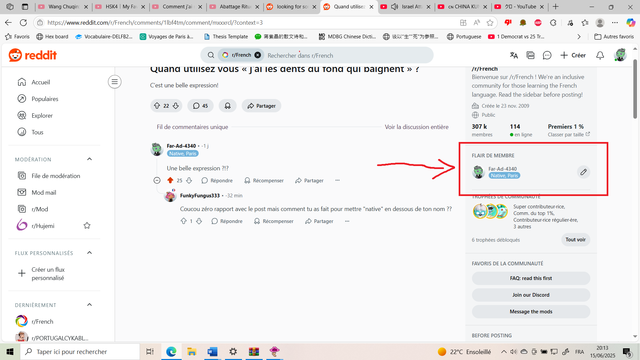Collapse the Dernièrement section
This screenshot has width=640, height=360.
coord(89,304)
